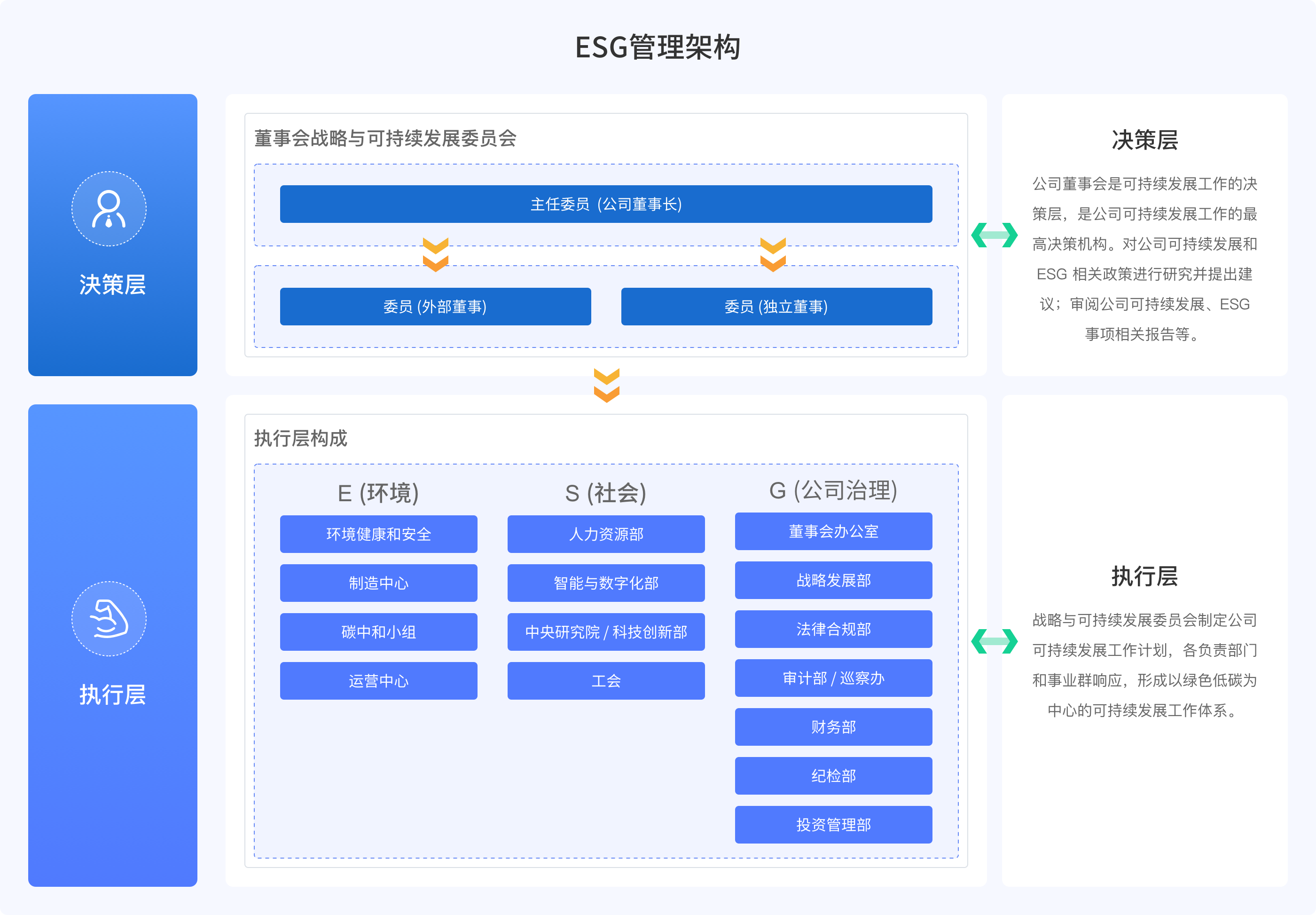Click green double arrow beside 执行层 description

coord(995,641)
